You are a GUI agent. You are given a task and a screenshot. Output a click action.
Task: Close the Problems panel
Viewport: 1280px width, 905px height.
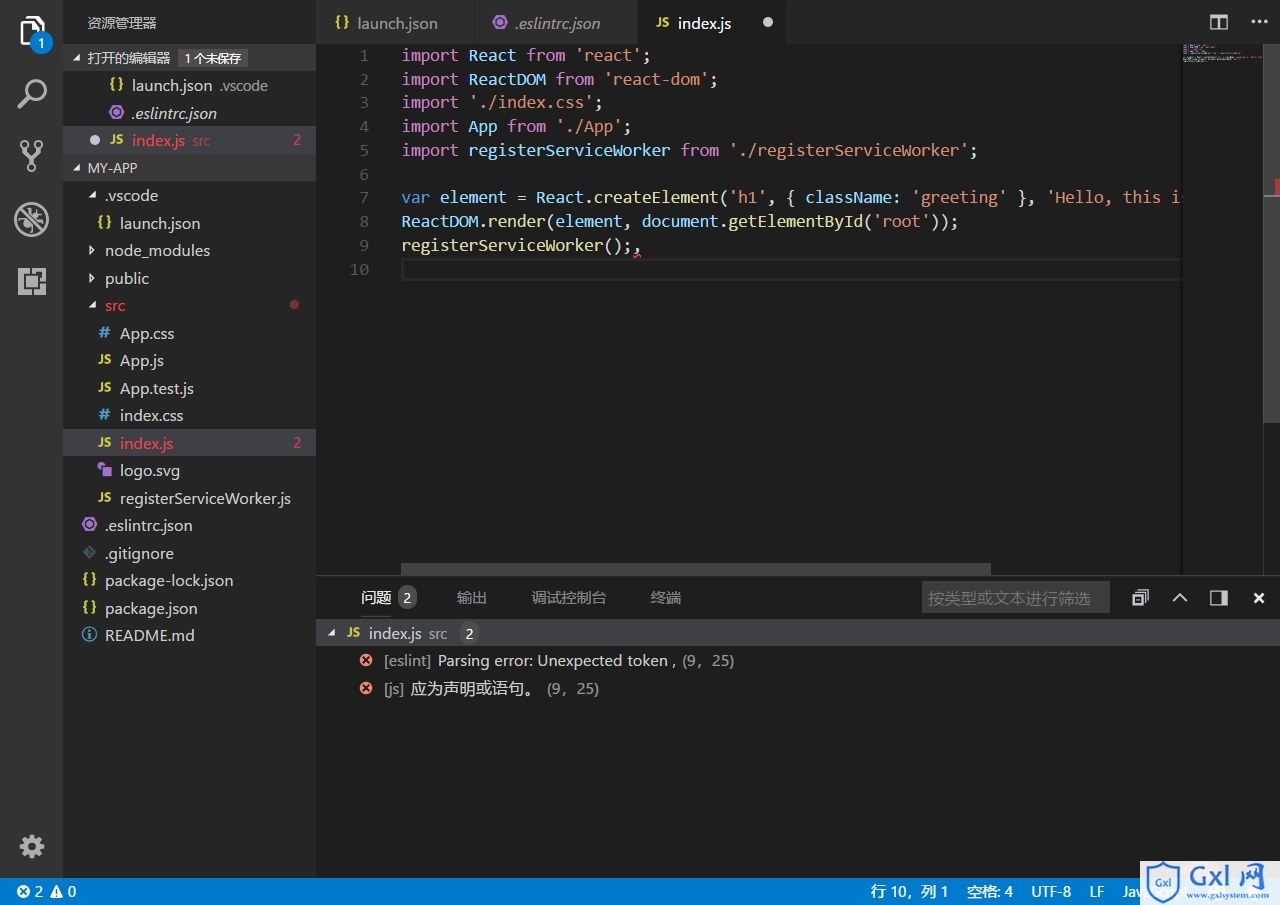coord(1259,598)
